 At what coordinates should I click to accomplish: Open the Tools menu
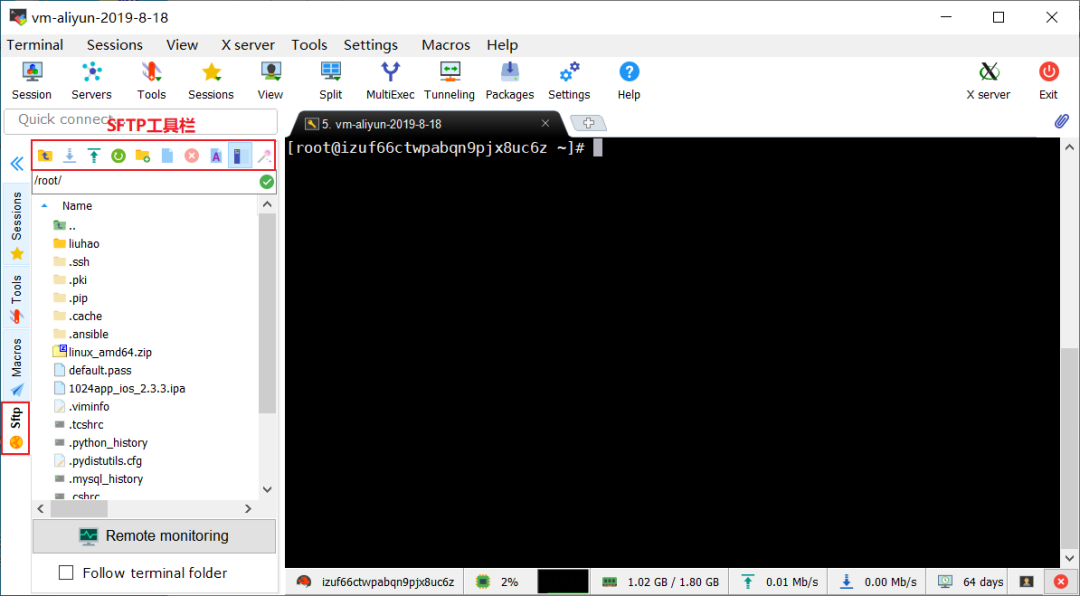click(309, 45)
